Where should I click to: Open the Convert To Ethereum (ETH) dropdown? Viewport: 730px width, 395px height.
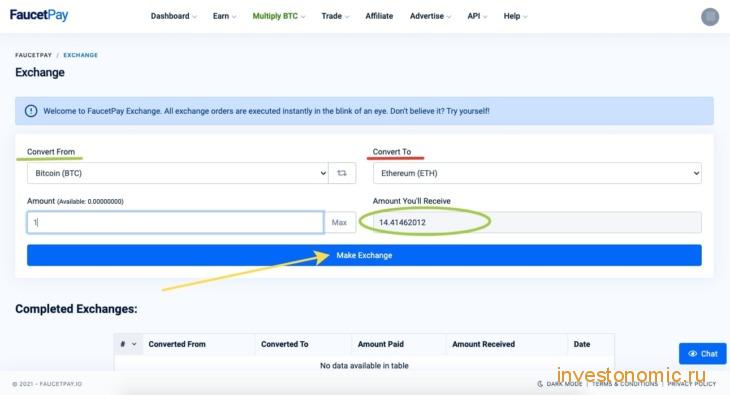coord(537,173)
